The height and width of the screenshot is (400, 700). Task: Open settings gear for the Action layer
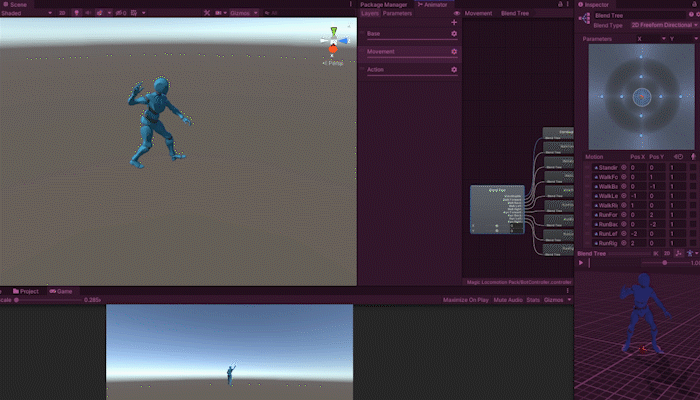(x=454, y=70)
